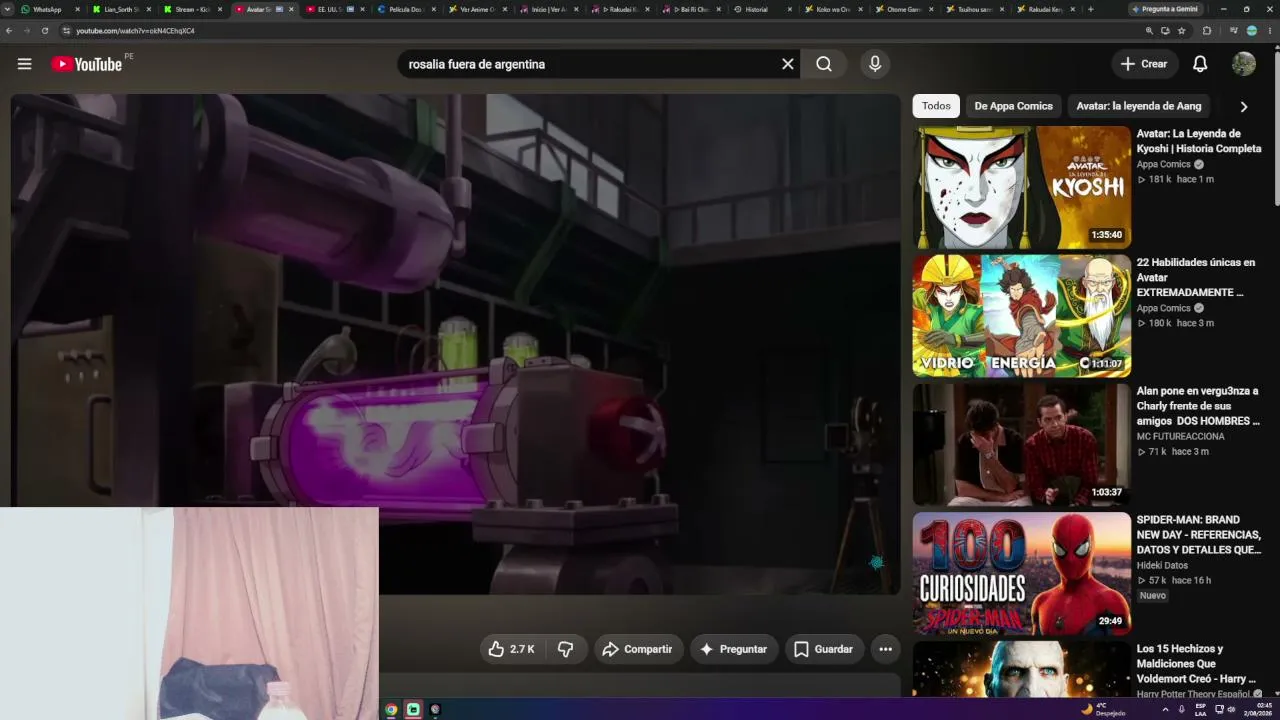The width and height of the screenshot is (1280, 720).
Task: Switch to the Lian_Sorth Kick tab
Action: 121,9
